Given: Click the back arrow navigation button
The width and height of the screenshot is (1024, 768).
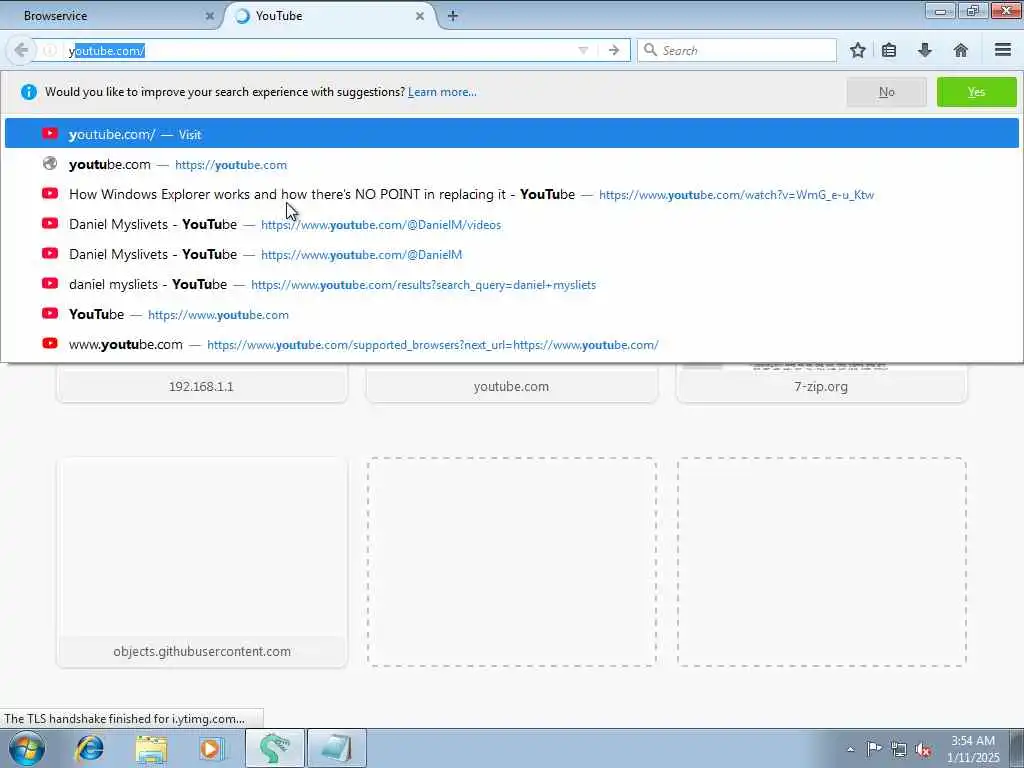Looking at the screenshot, I should click(21, 50).
